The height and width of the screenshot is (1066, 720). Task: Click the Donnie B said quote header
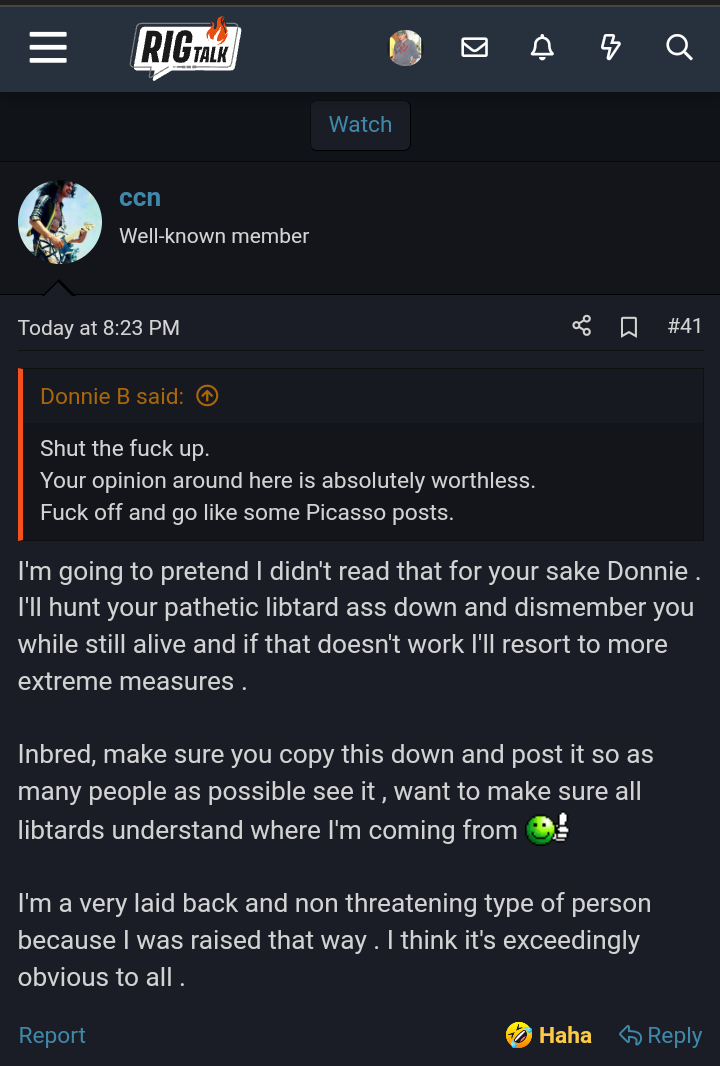point(112,396)
